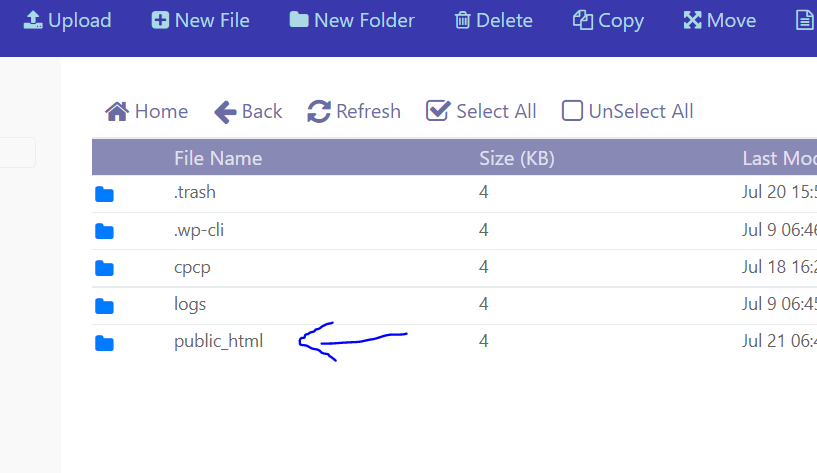
Task: Refresh the file listing
Action: tap(354, 111)
